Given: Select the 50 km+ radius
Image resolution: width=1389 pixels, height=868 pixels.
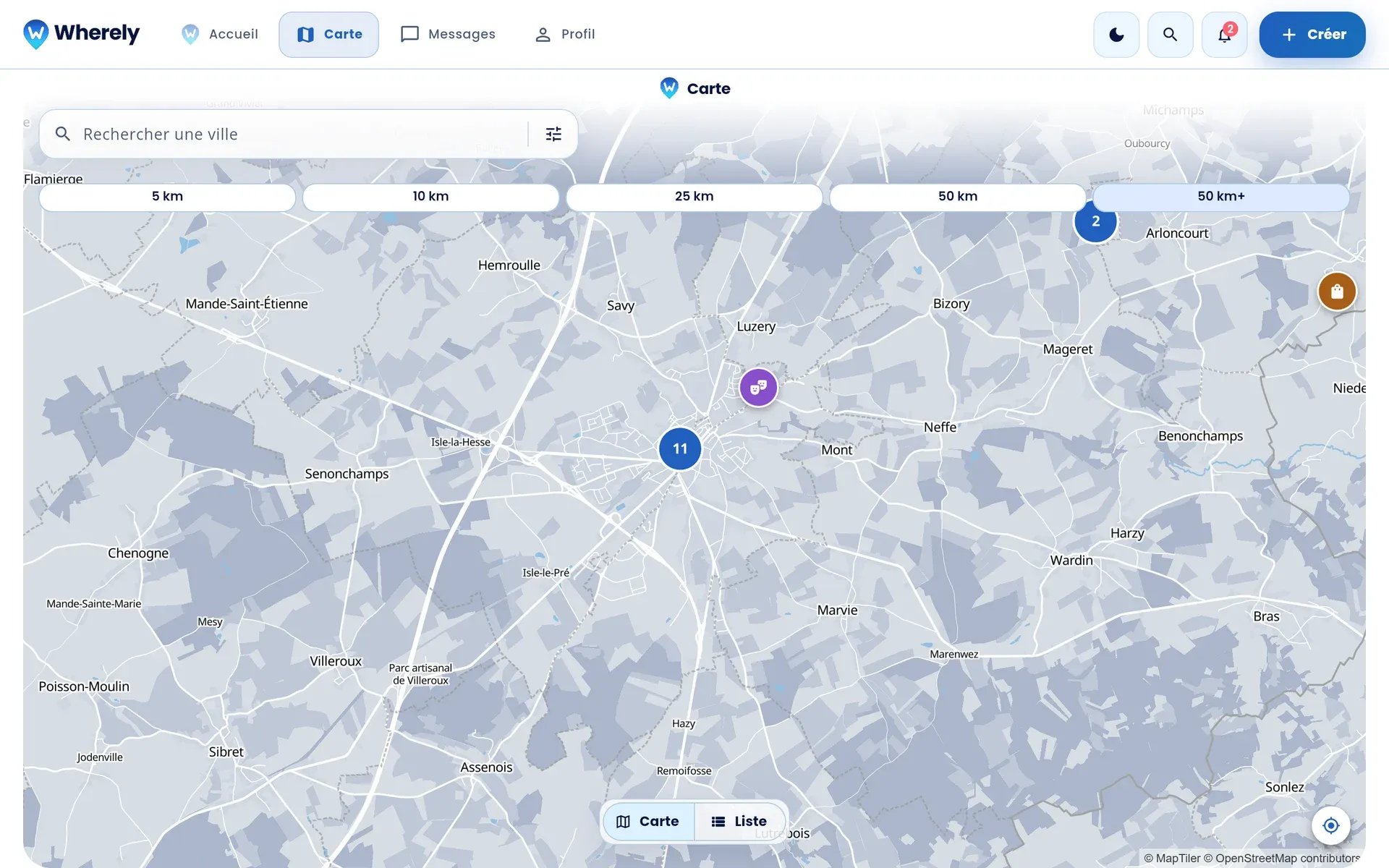Looking at the screenshot, I should click(x=1221, y=196).
